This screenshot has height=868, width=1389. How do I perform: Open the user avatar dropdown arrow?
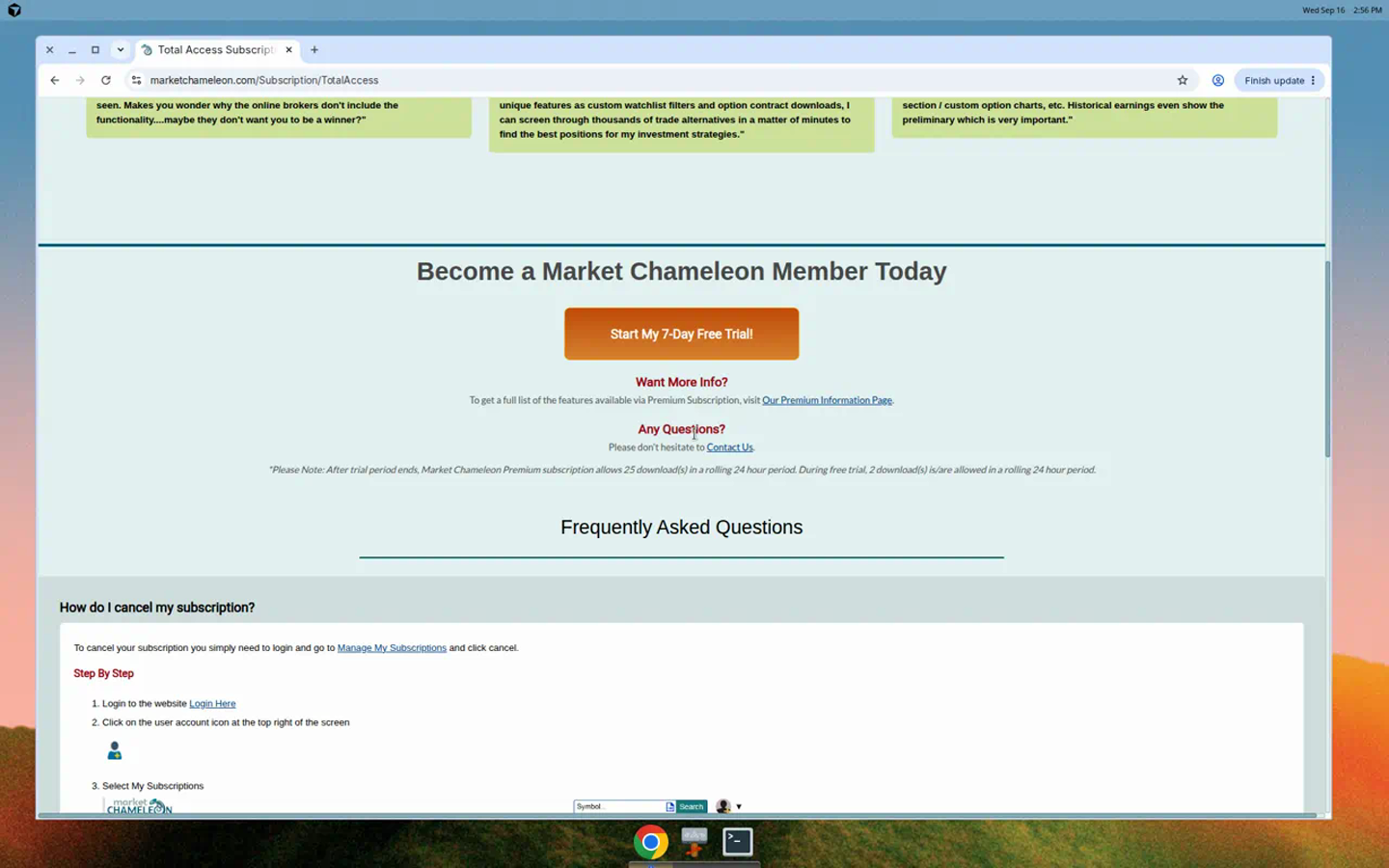tap(739, 807)
